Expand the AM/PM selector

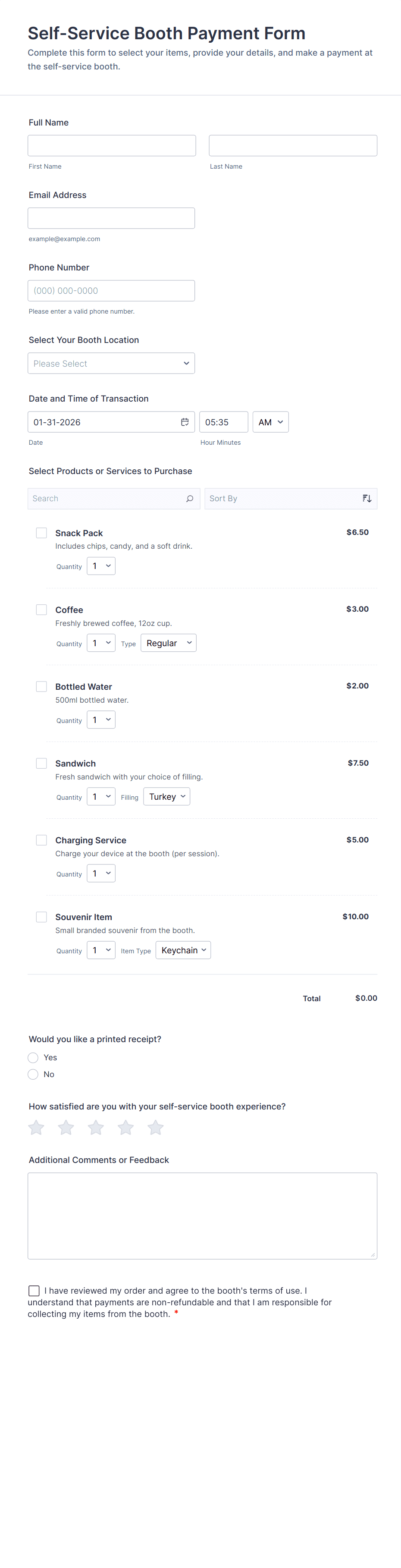pyautogui.click(x=270, y=422)
